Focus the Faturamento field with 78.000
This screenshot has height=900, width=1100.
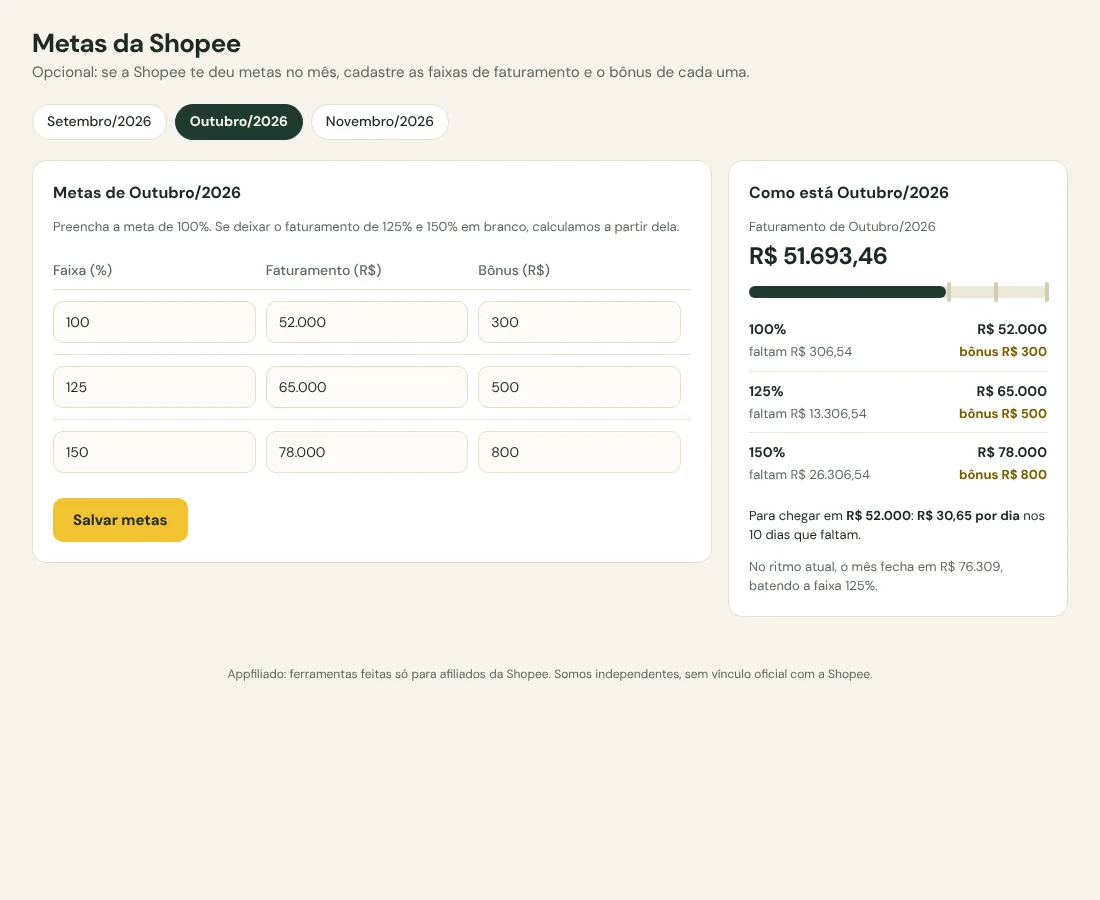point(367,452)
